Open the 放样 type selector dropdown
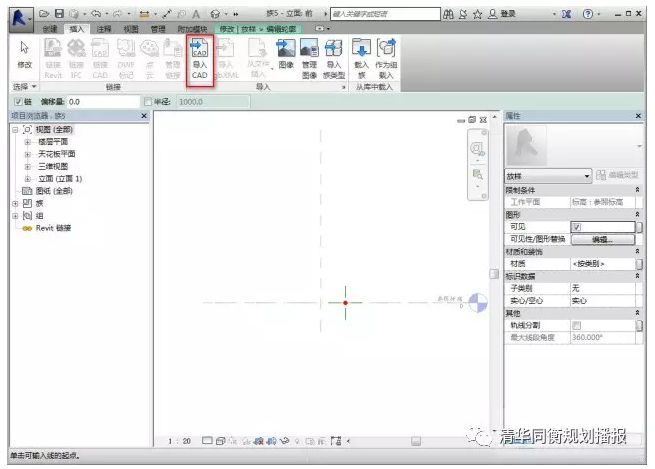 pyautogui.click(x=587, y=176)
